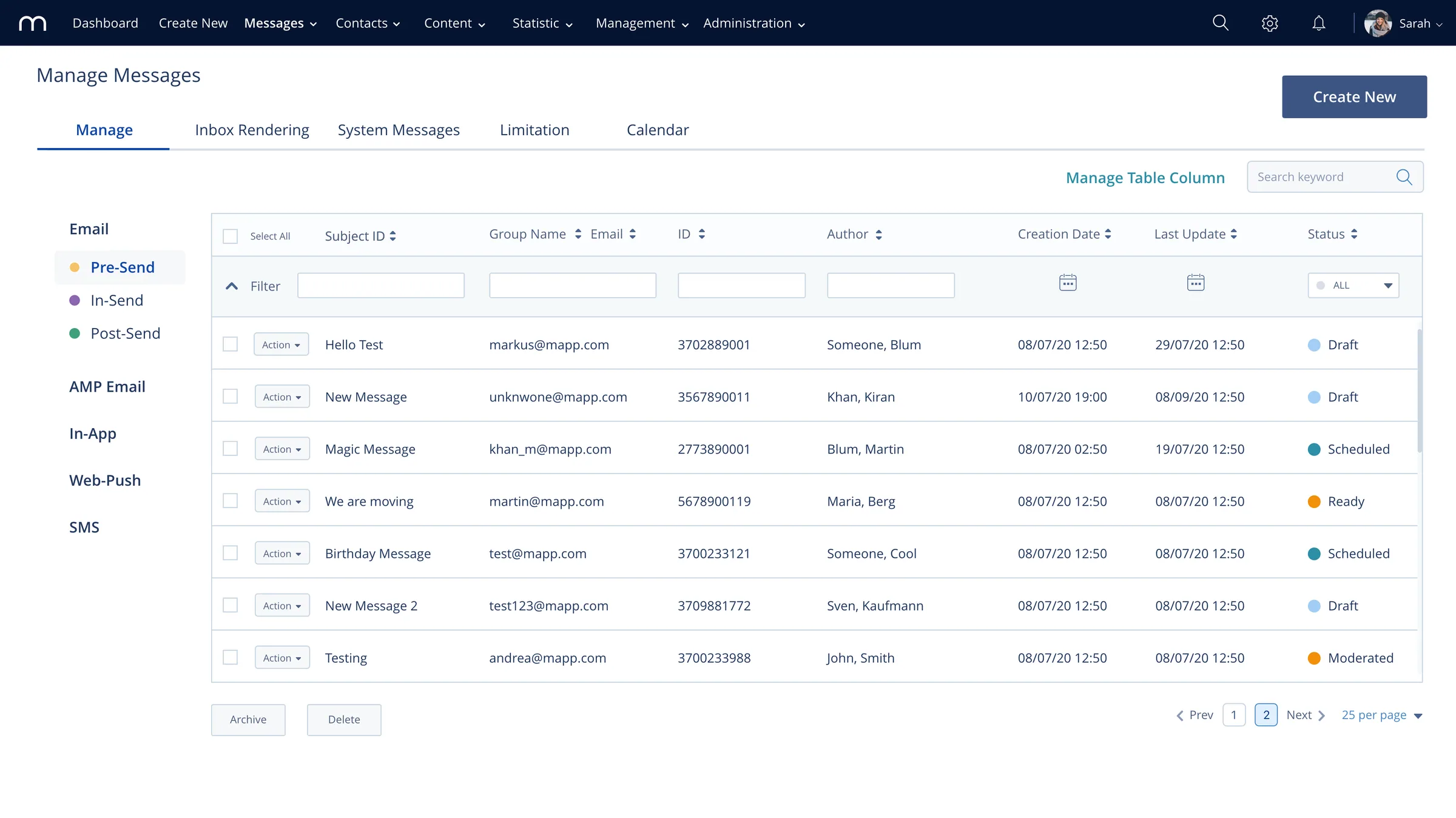Check the Hello Test row checkbox

click(230, 344)
